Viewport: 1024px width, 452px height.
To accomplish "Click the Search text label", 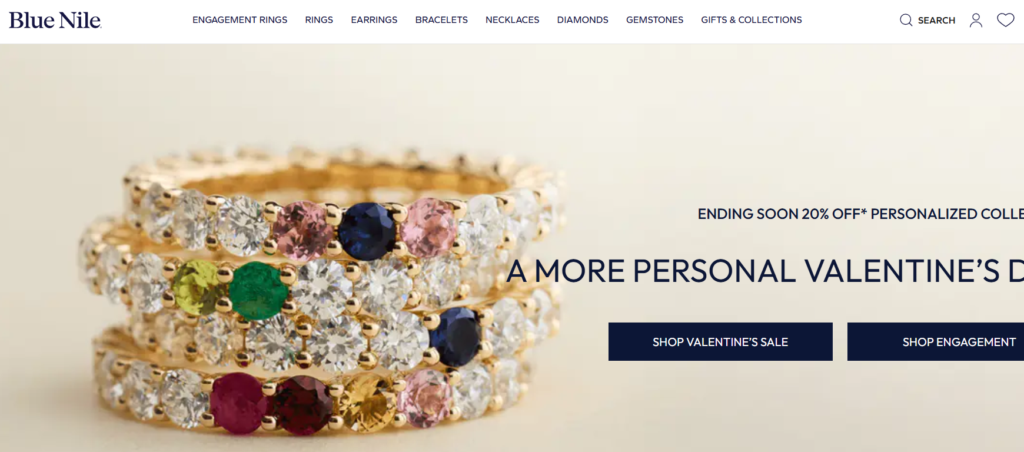I will pos(936,20).
